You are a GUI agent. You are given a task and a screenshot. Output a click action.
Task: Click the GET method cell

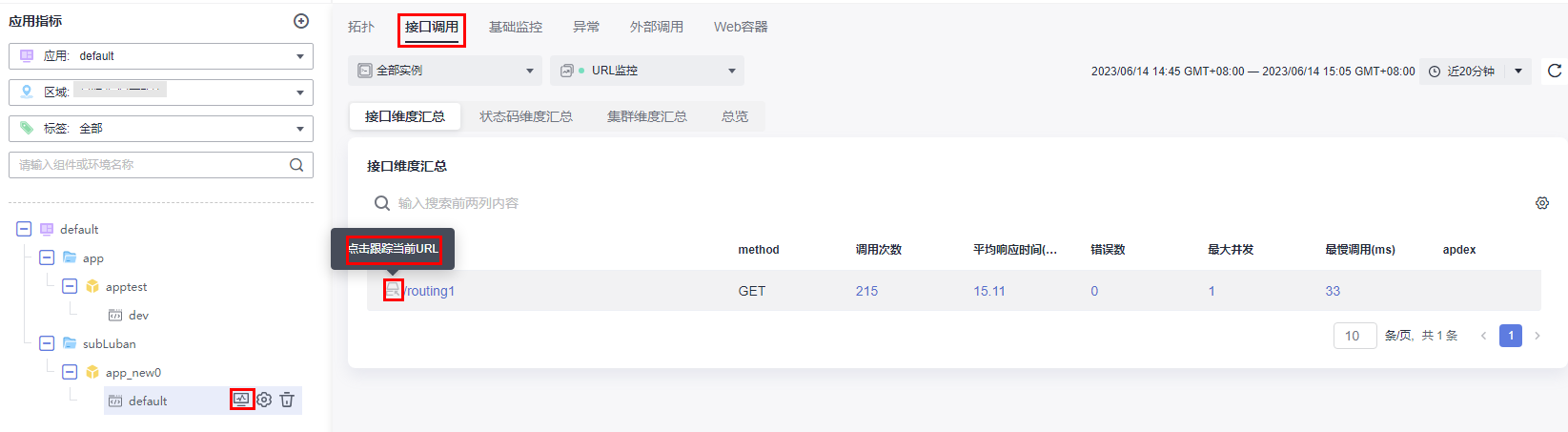[x=752, y=291]
